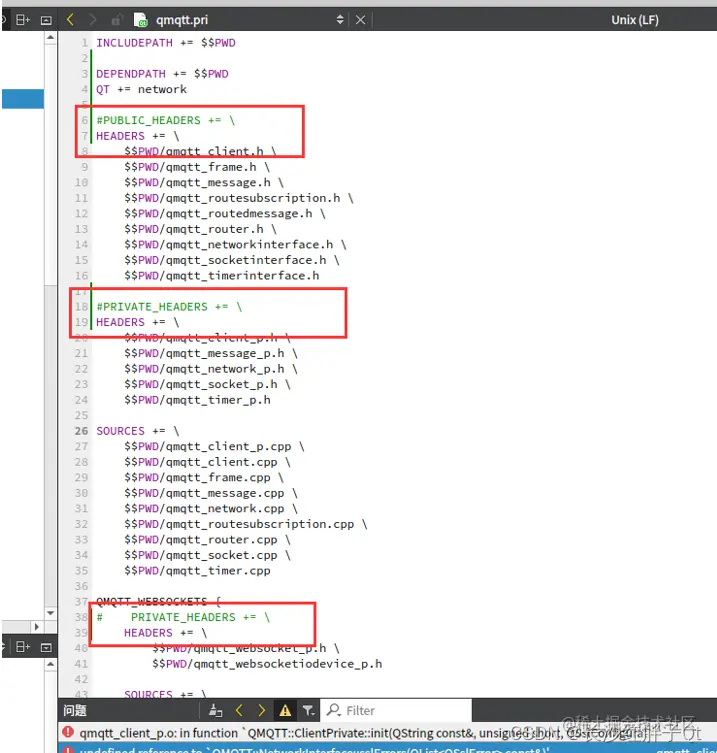Click $$PWD/qmqtt_network.cpp line
This screenshot has height=753, width=717.
tap(211, 509)
